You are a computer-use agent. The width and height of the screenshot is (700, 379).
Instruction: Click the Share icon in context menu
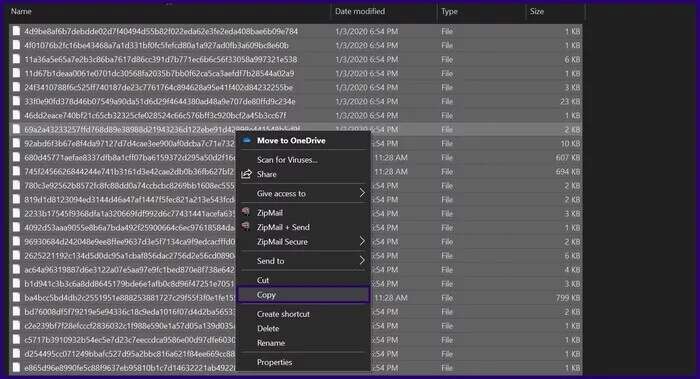point(246,174)
